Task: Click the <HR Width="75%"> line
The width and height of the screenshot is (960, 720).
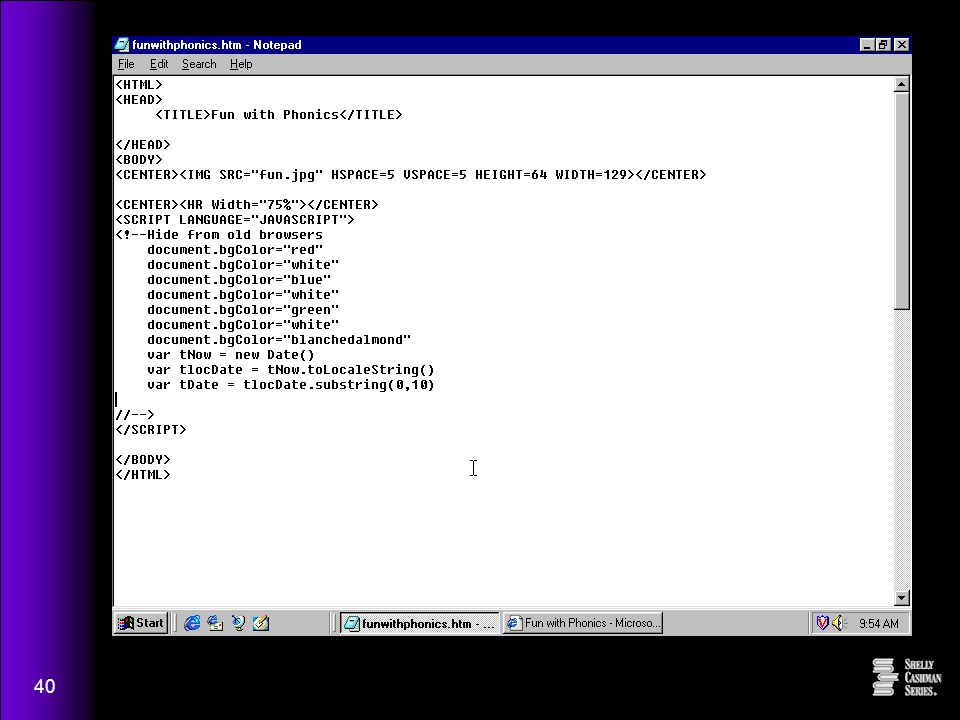Action: coord(247,204)
